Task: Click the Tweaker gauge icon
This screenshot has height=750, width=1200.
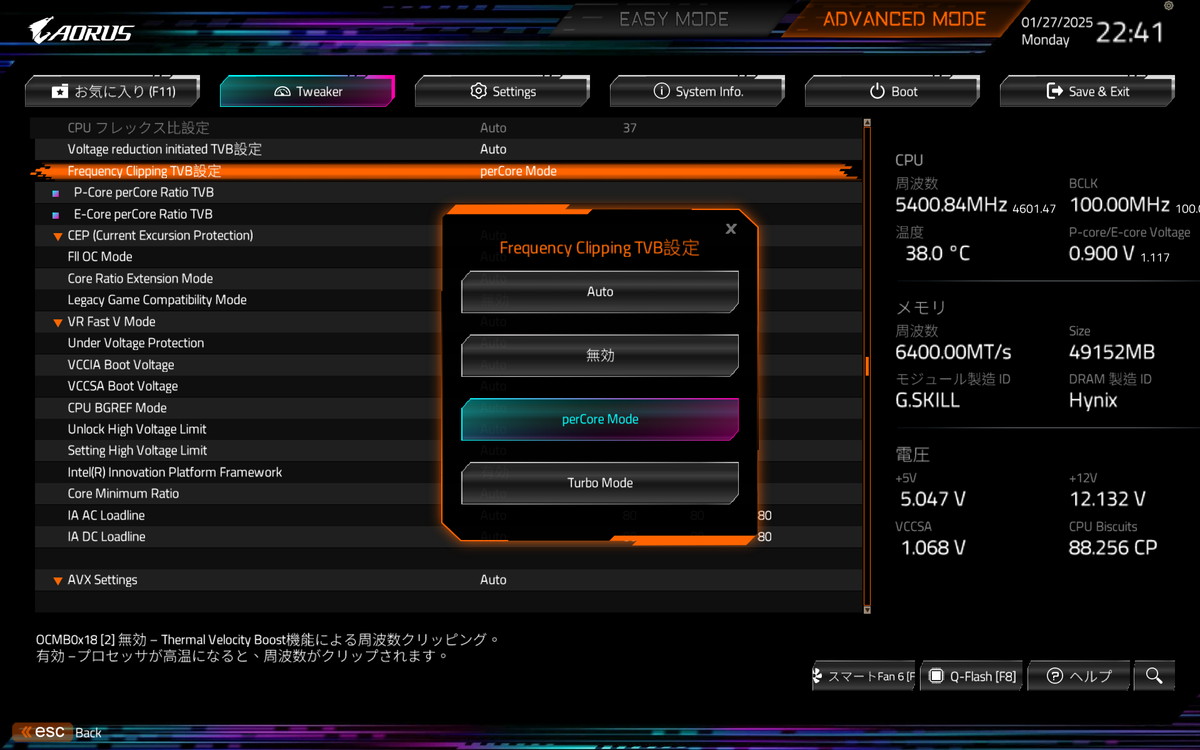Action: pyautogui.click(x=281, y=91)
